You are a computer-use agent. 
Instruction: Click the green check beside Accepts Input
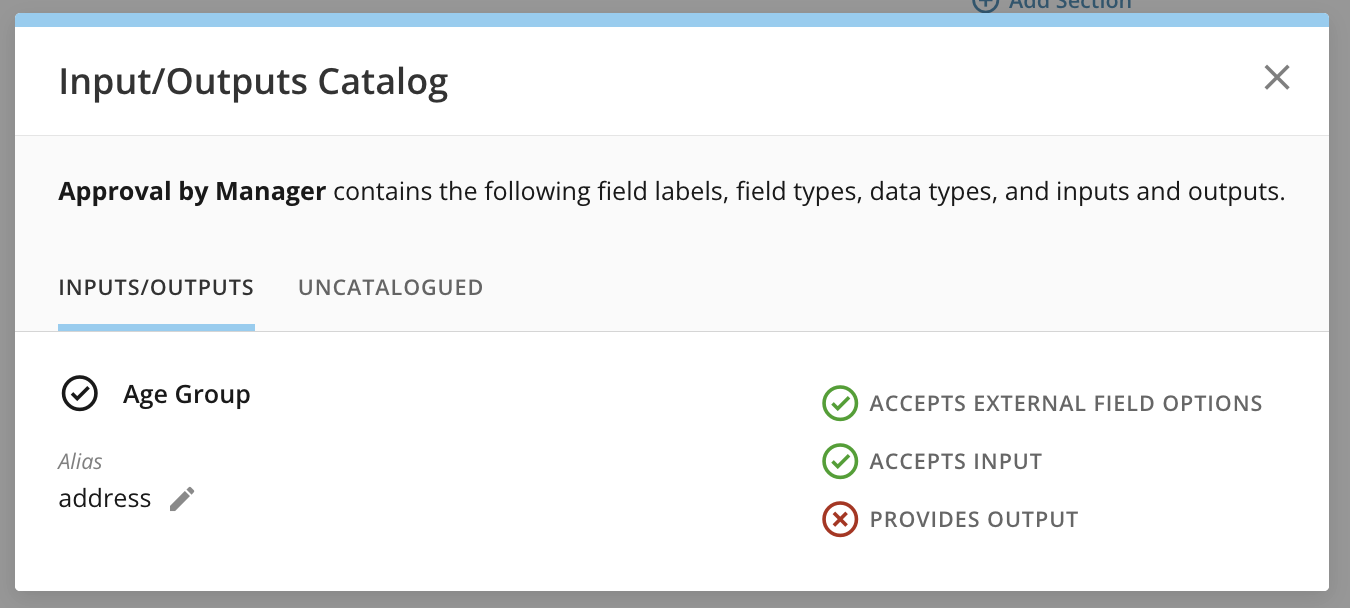(840, 461)
